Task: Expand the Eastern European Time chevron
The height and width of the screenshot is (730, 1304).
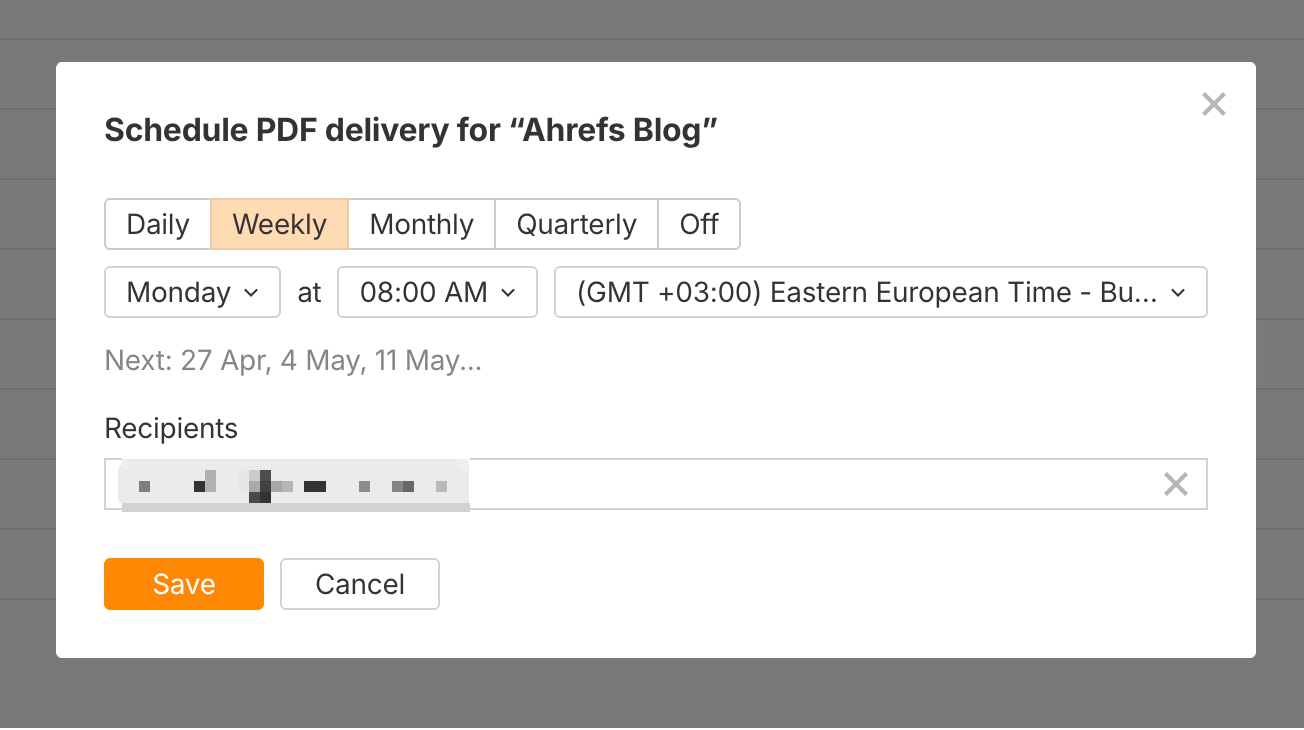Action: (x=1180, y=293)
